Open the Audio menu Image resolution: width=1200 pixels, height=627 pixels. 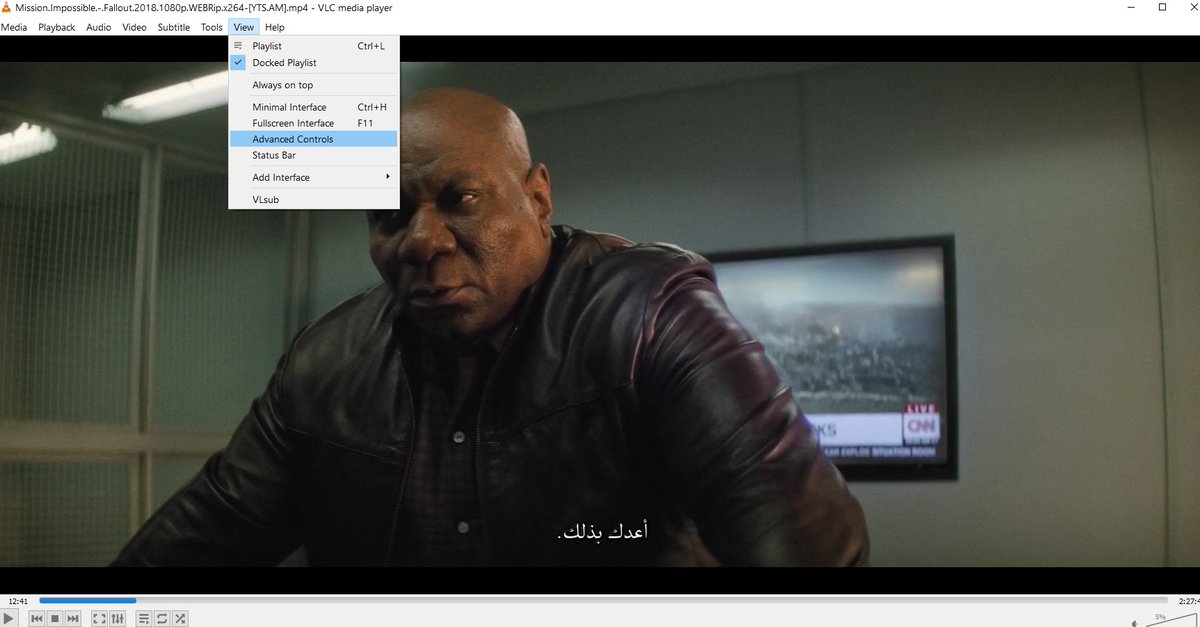pos(99,27)
